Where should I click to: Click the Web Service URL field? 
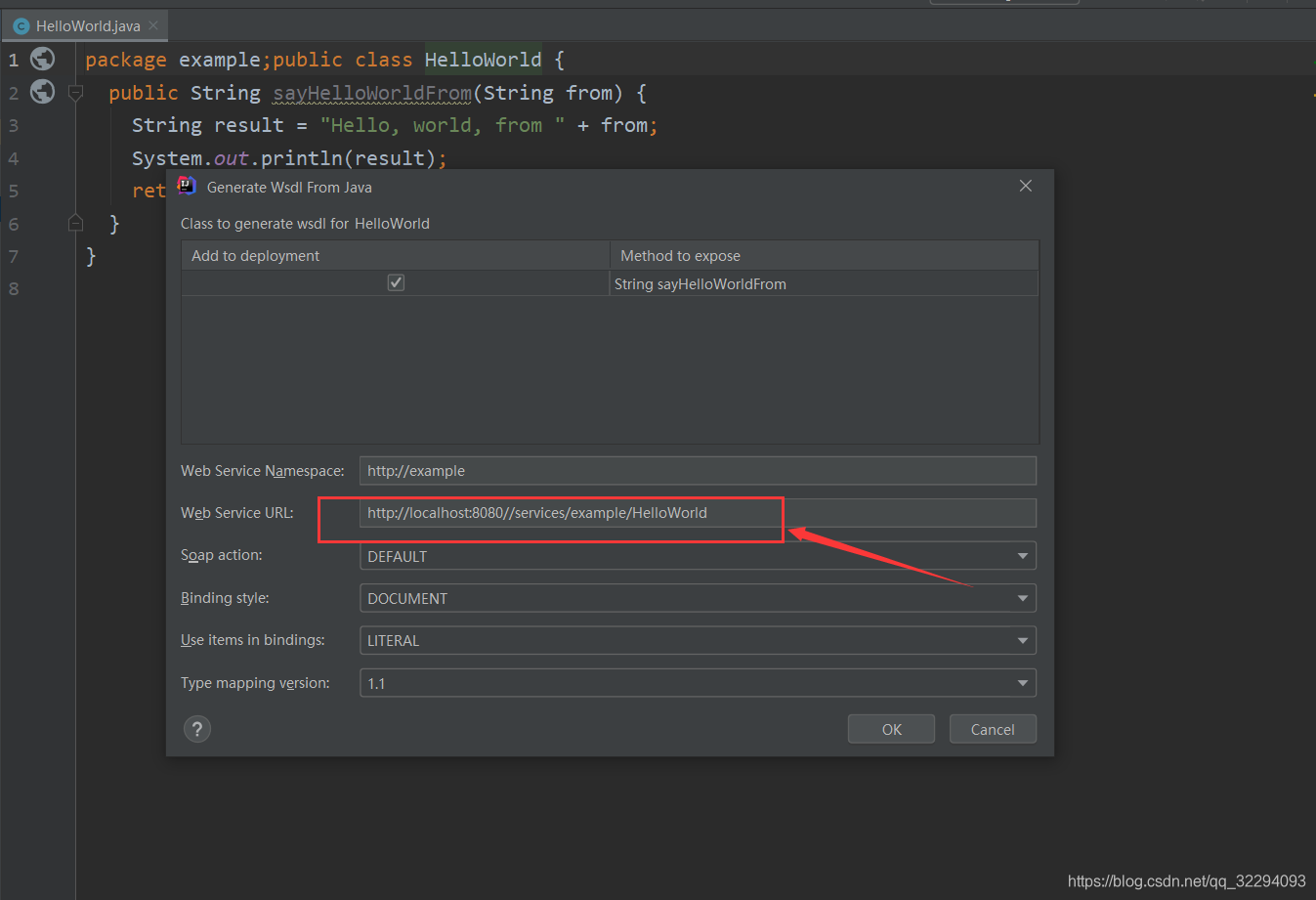click(x=698, y=513)
